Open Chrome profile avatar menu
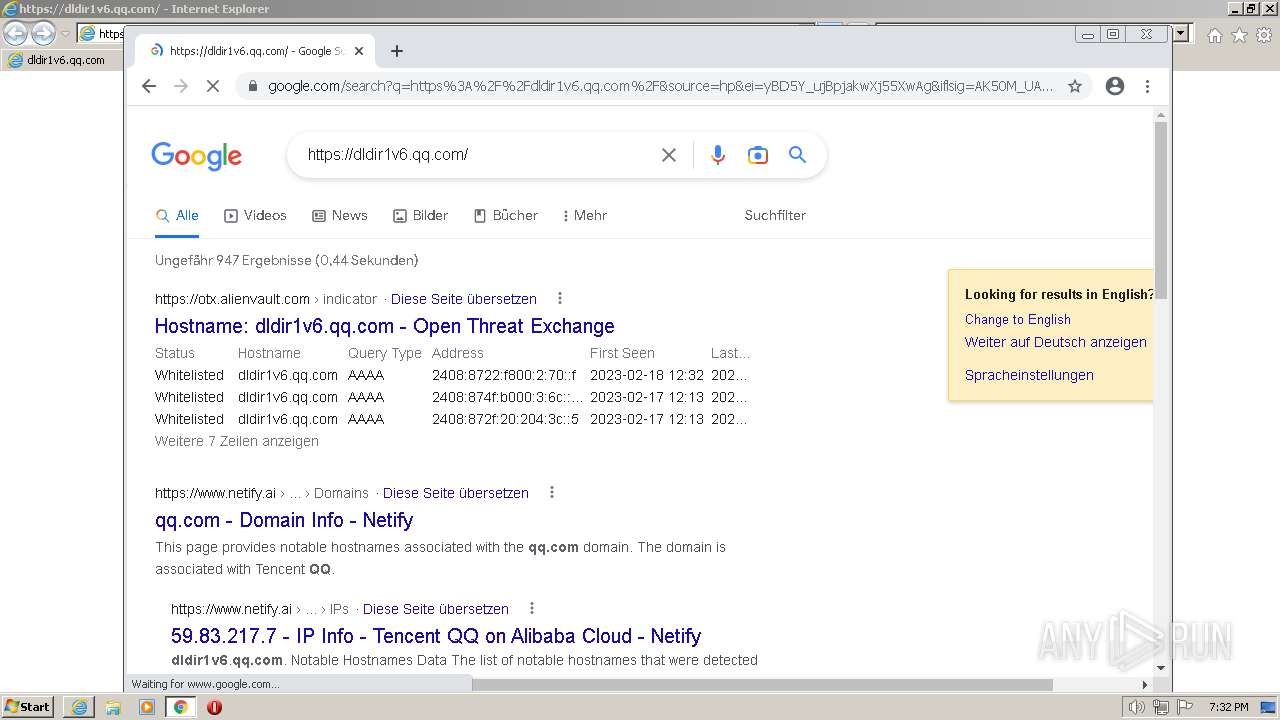The image size is (1280, 720). pyautogui.click(x=1115, y=86)
